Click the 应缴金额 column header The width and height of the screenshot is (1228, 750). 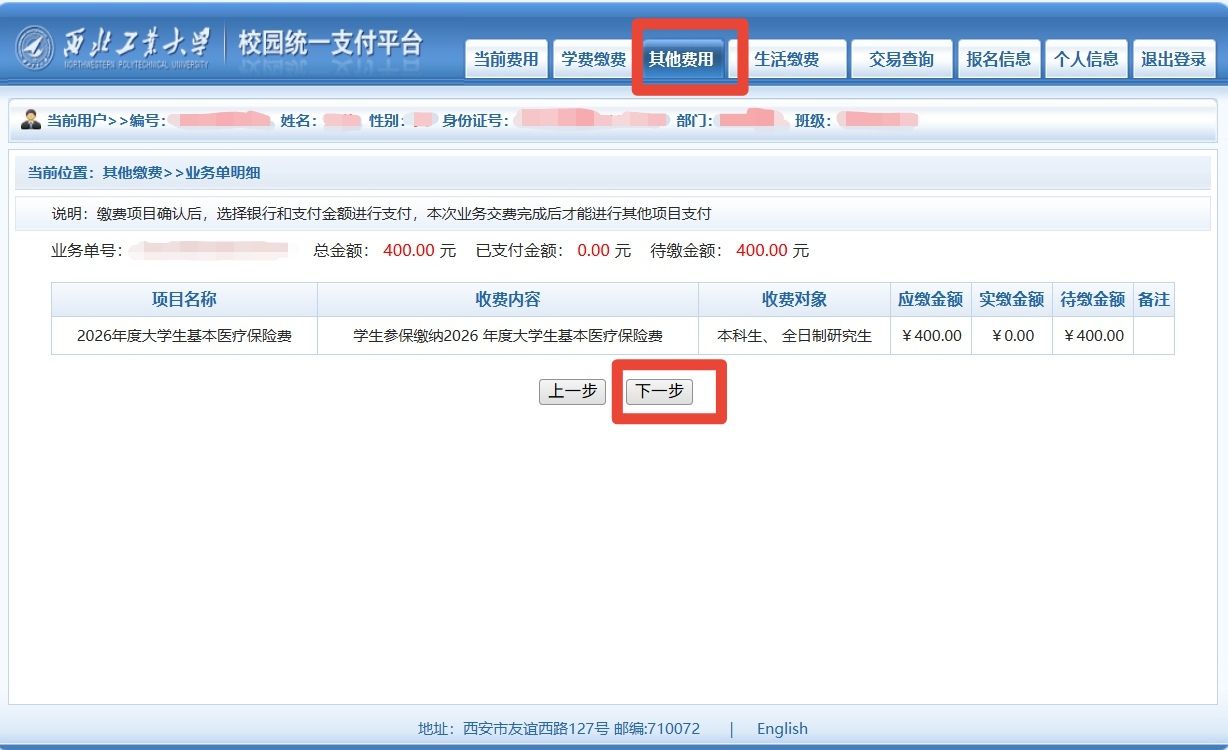930,299
